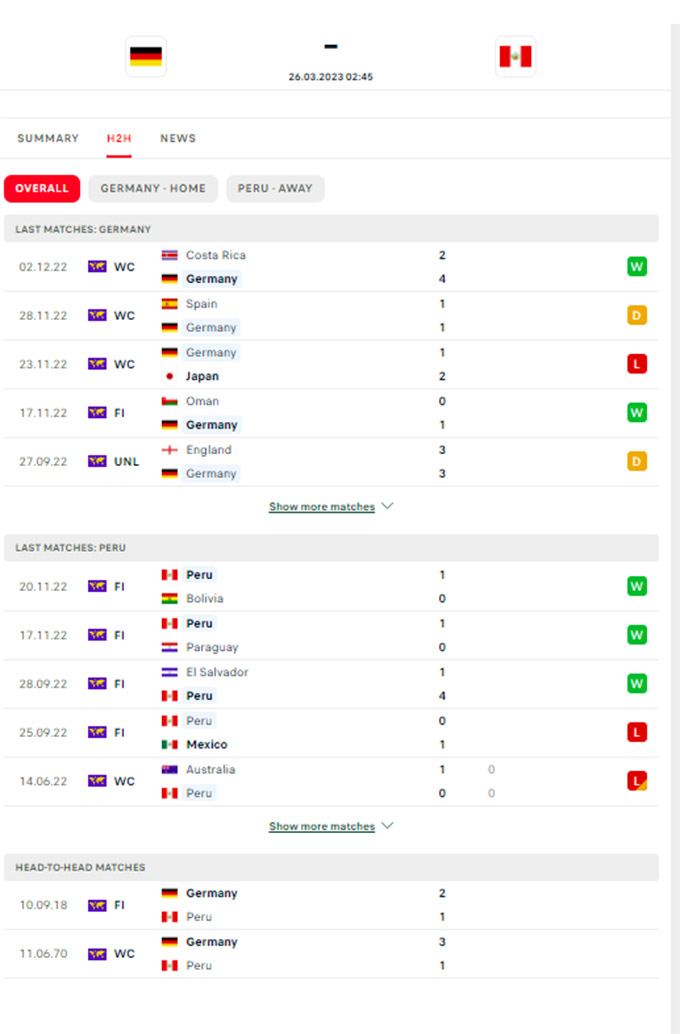The image size is (680, 1034).
Task: Click the vertical scrollbar on the right
Action: coord(675,528)
